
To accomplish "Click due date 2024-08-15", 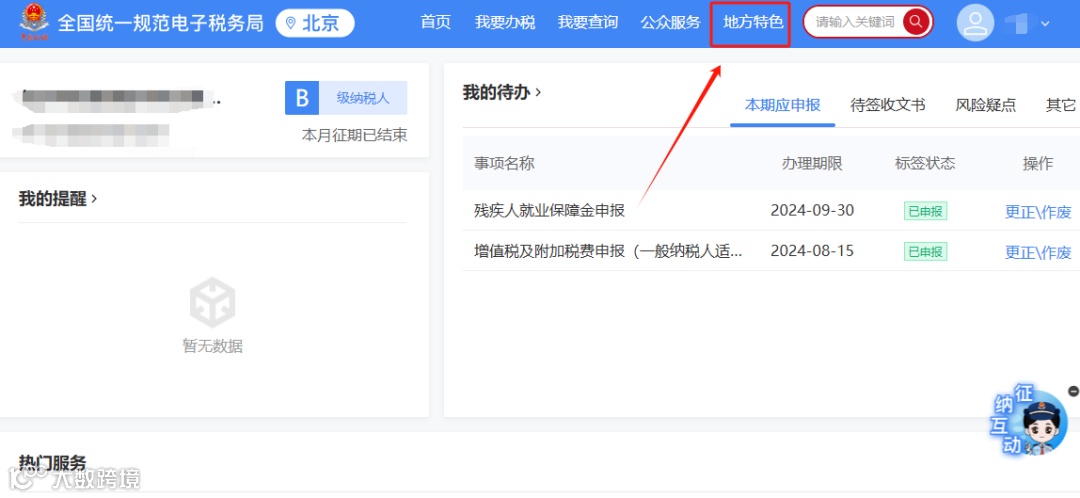I will pos(812,251).
